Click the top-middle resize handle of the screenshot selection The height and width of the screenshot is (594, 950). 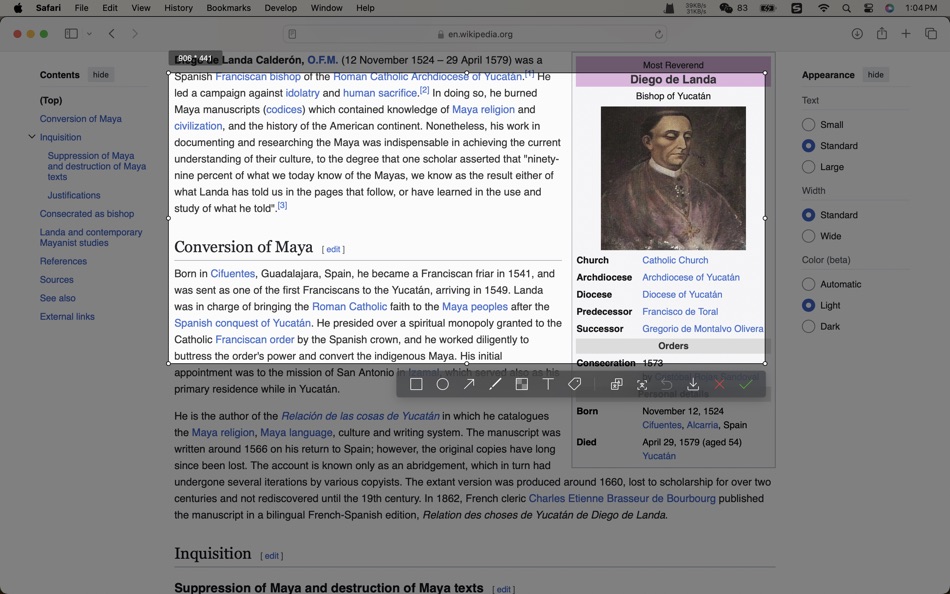click(x=467, y=73)
